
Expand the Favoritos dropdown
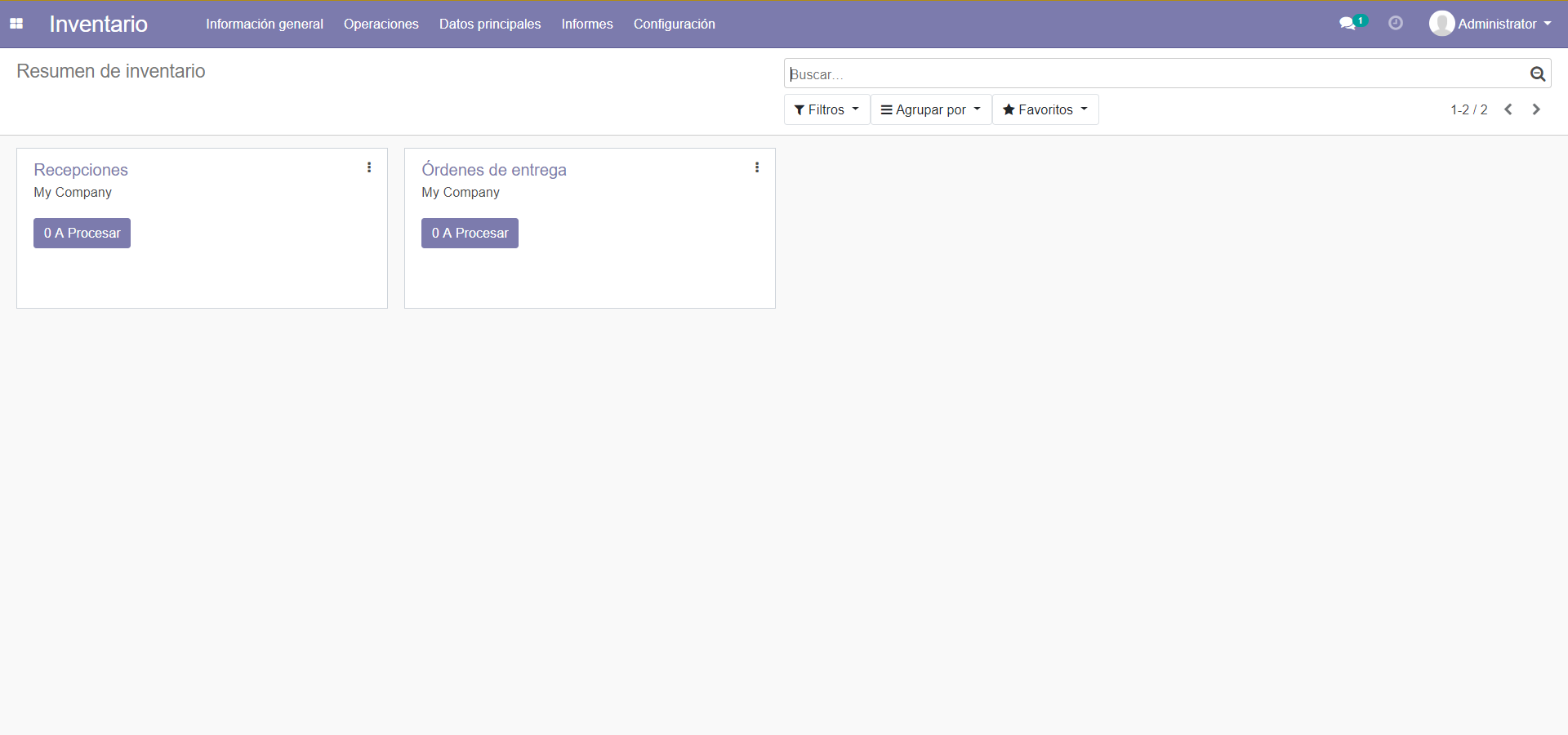click(1045, 109)
